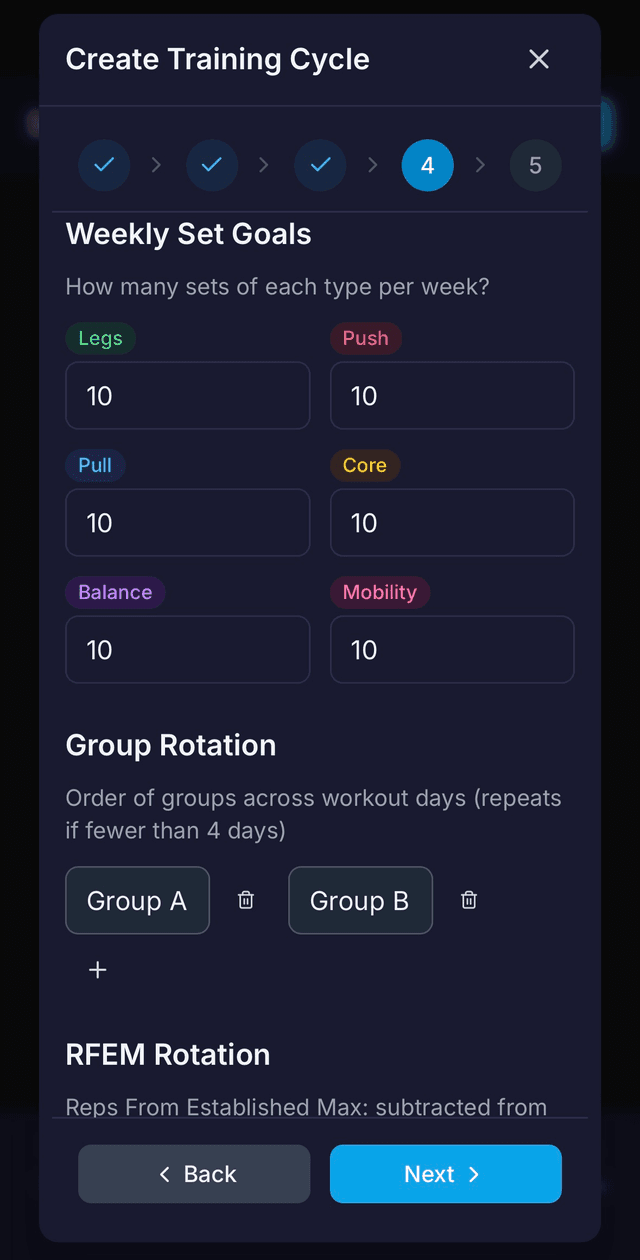
Task: Click the plus icon to add a group
Action: click(97, 969)
